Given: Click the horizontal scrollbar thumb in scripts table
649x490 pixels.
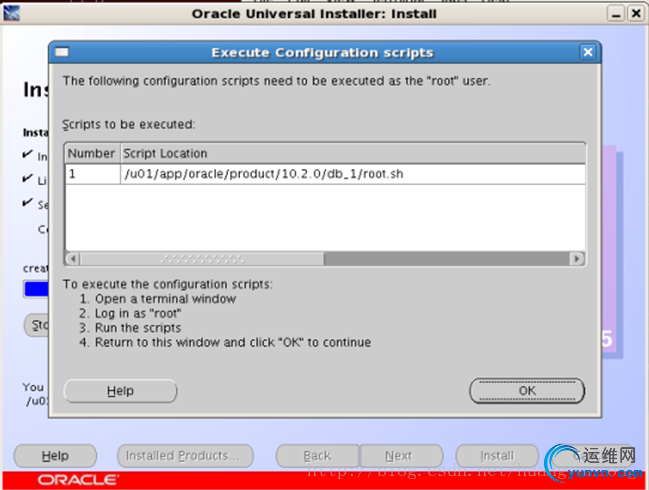Looking at the screenshot, I should (202, 259).
